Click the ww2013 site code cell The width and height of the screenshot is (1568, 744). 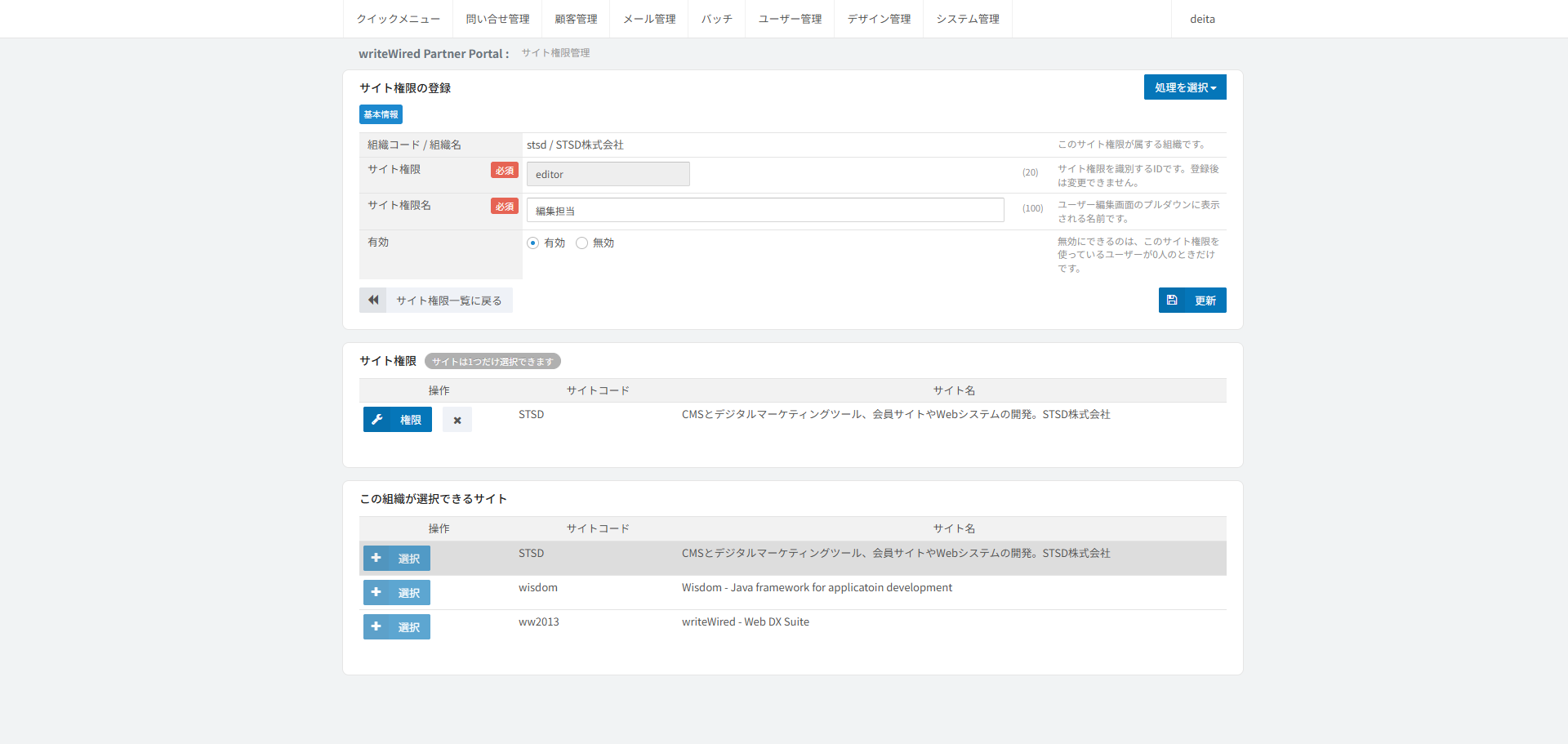tap(539, 621)
